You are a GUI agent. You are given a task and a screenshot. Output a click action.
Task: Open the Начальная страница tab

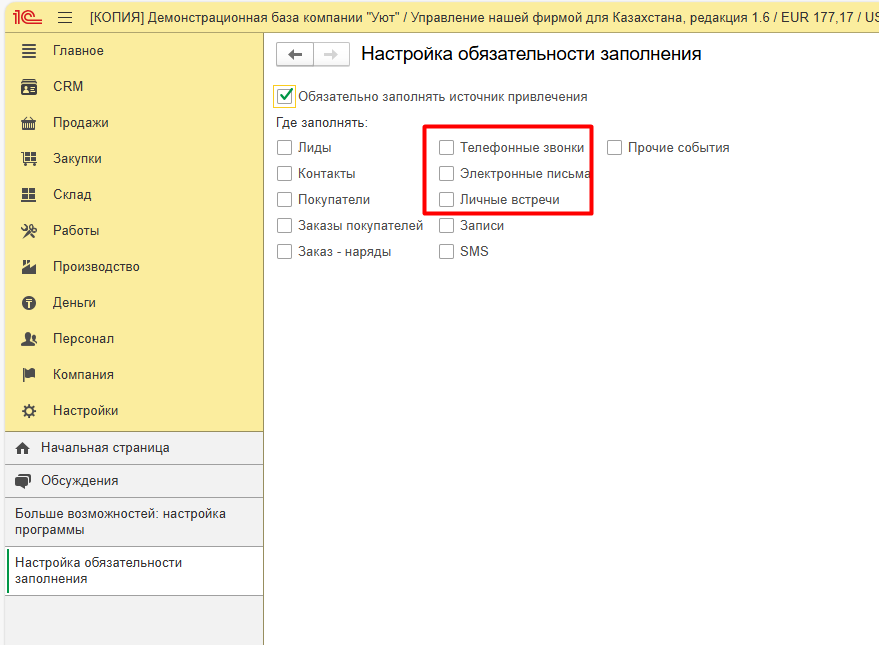pos(105,448)
